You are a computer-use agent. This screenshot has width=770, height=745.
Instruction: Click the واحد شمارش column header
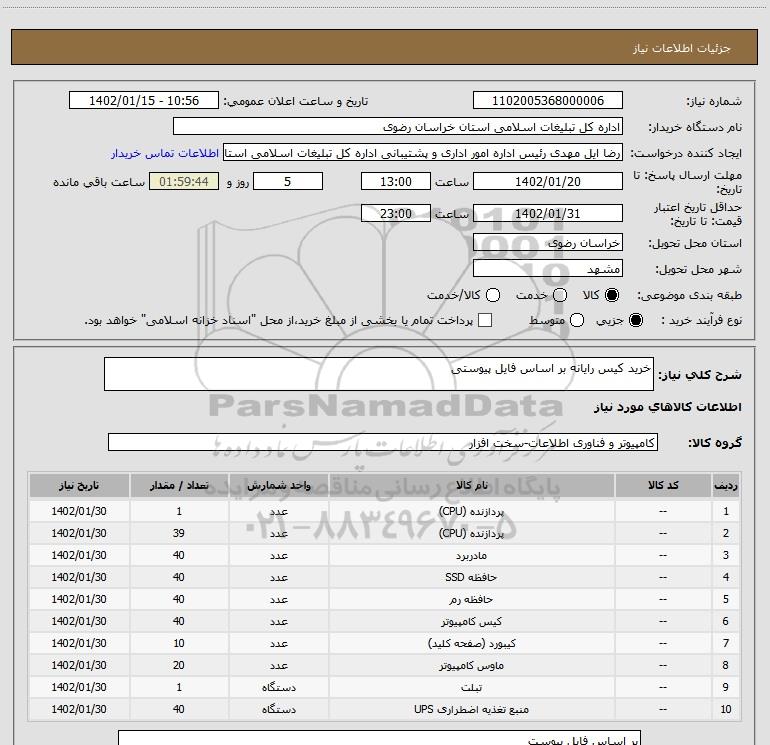coord(278,485)
